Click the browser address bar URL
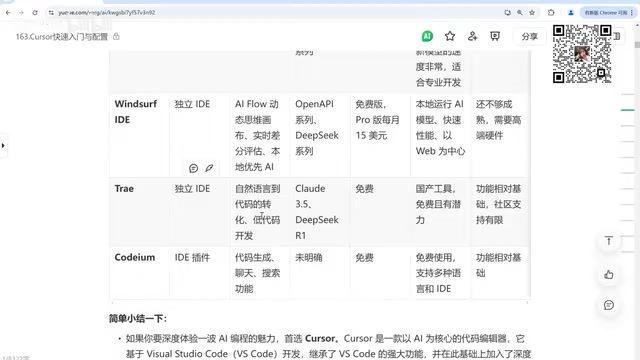Image resolution: width=640 pixels, height=360 pixels. pyautogui.click(x=107, y=13)
